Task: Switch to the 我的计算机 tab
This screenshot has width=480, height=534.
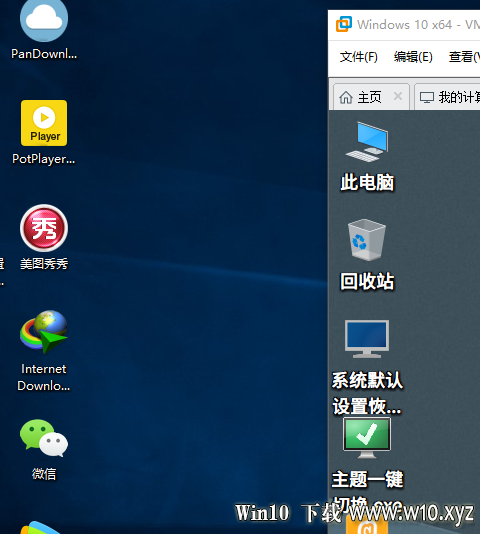Action: click(x=447, y=97)
